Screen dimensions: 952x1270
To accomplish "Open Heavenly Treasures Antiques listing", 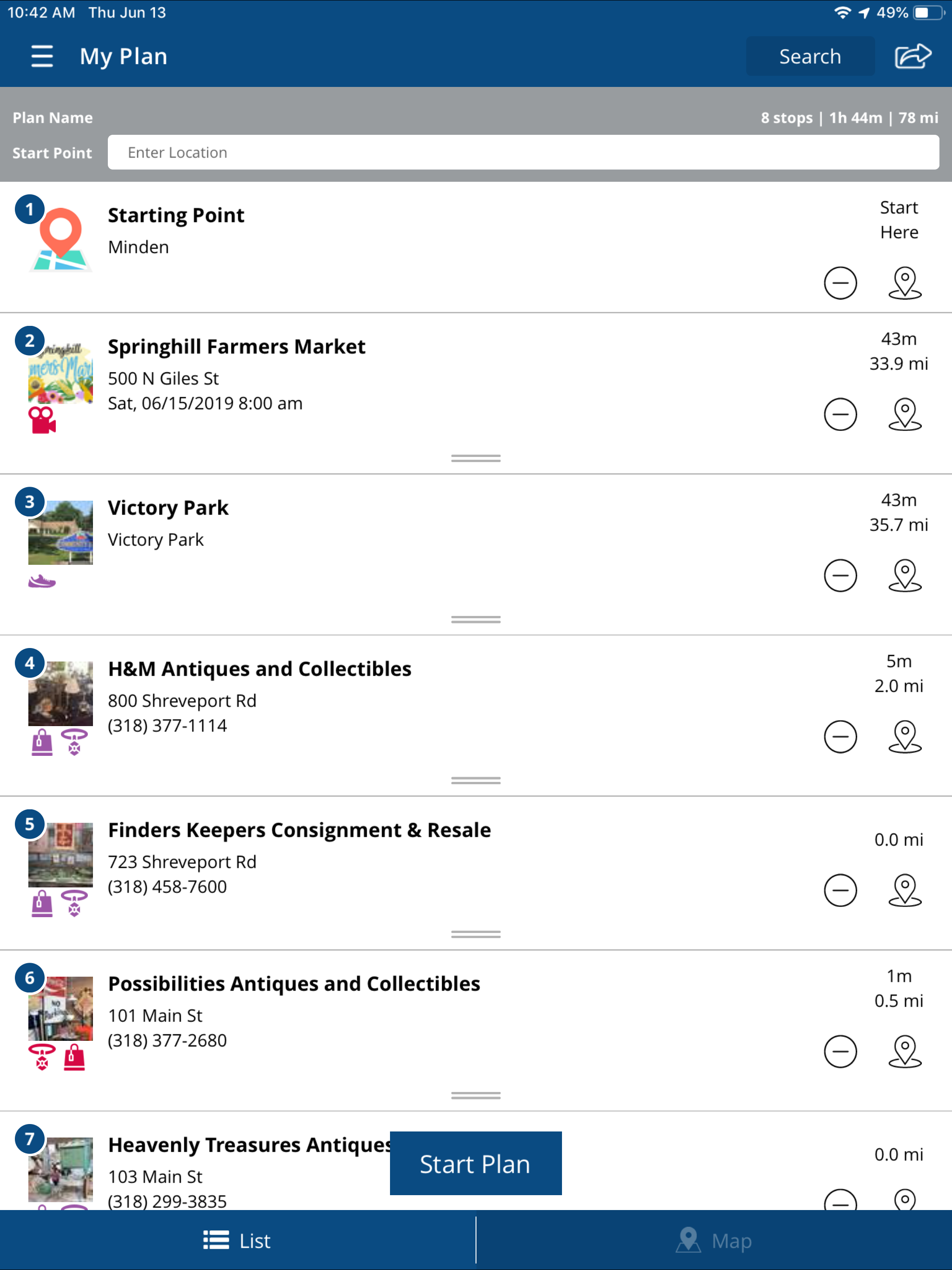I will click(x=250, y=1145).
